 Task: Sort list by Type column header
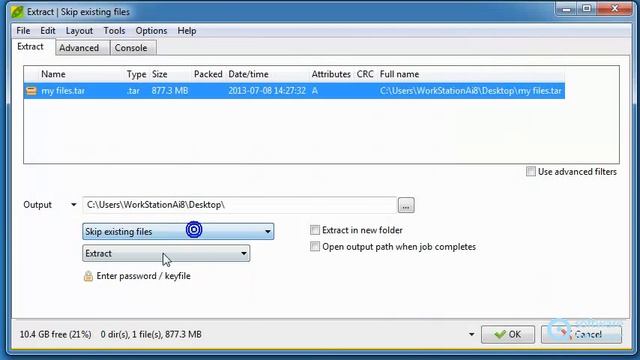pos(136,74)
